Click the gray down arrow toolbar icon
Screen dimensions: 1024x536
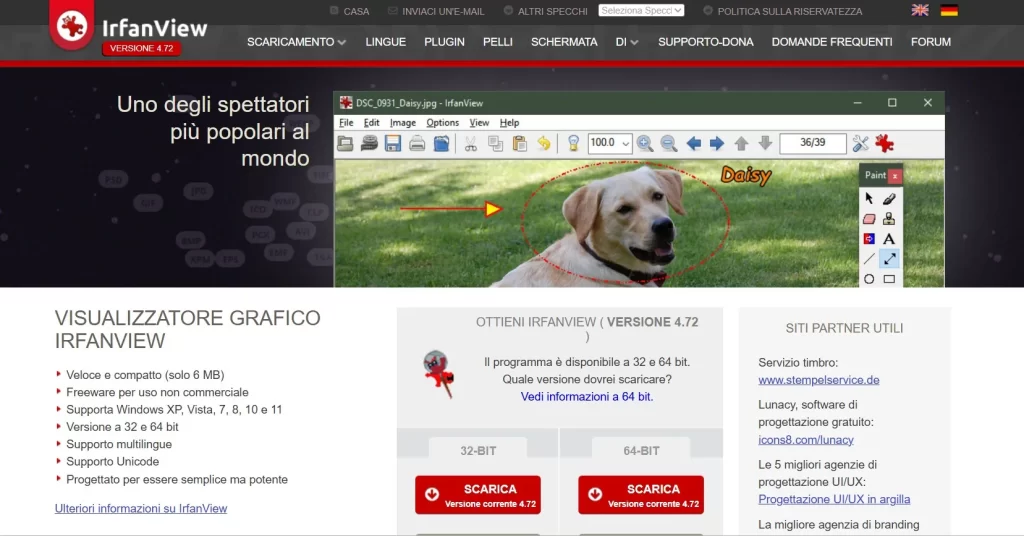765,144
